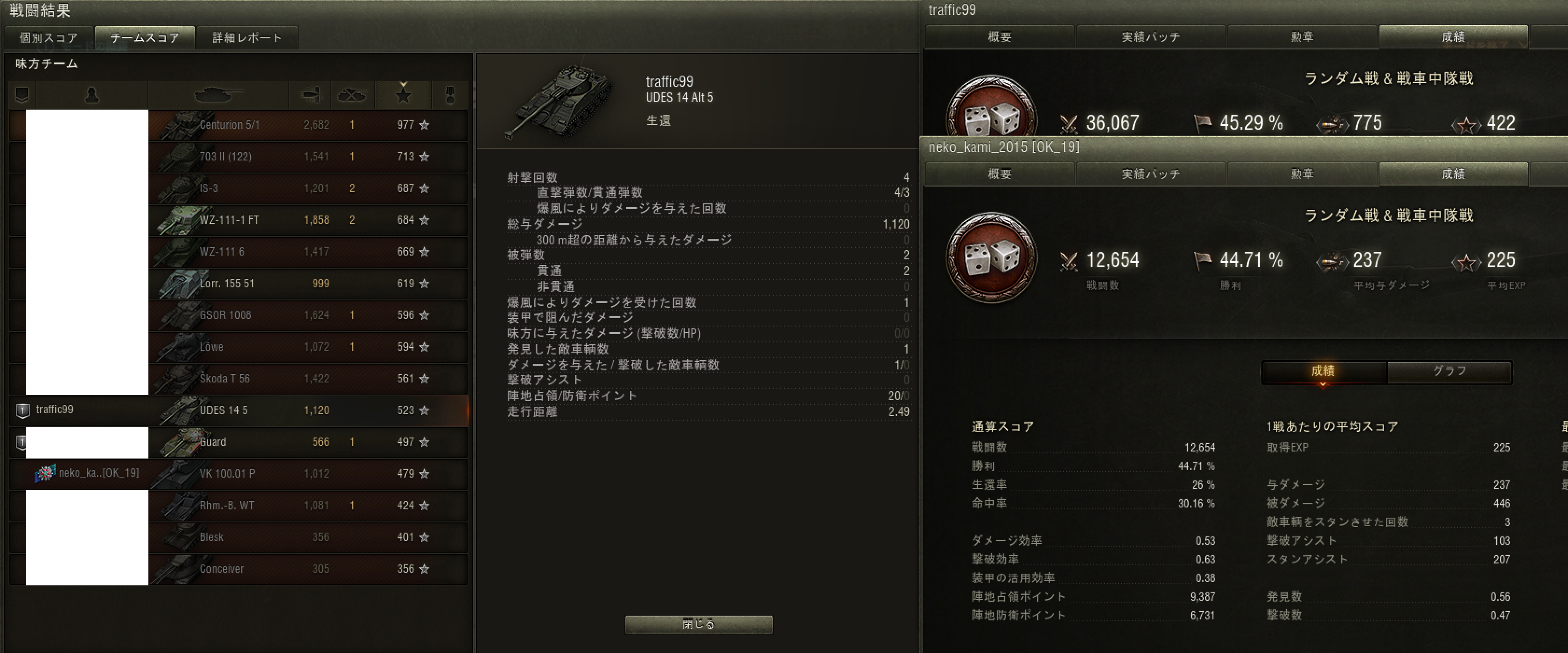The image size is (1568, 653).
Task: Sort team list by player silhouette icon
Action: 92,95
